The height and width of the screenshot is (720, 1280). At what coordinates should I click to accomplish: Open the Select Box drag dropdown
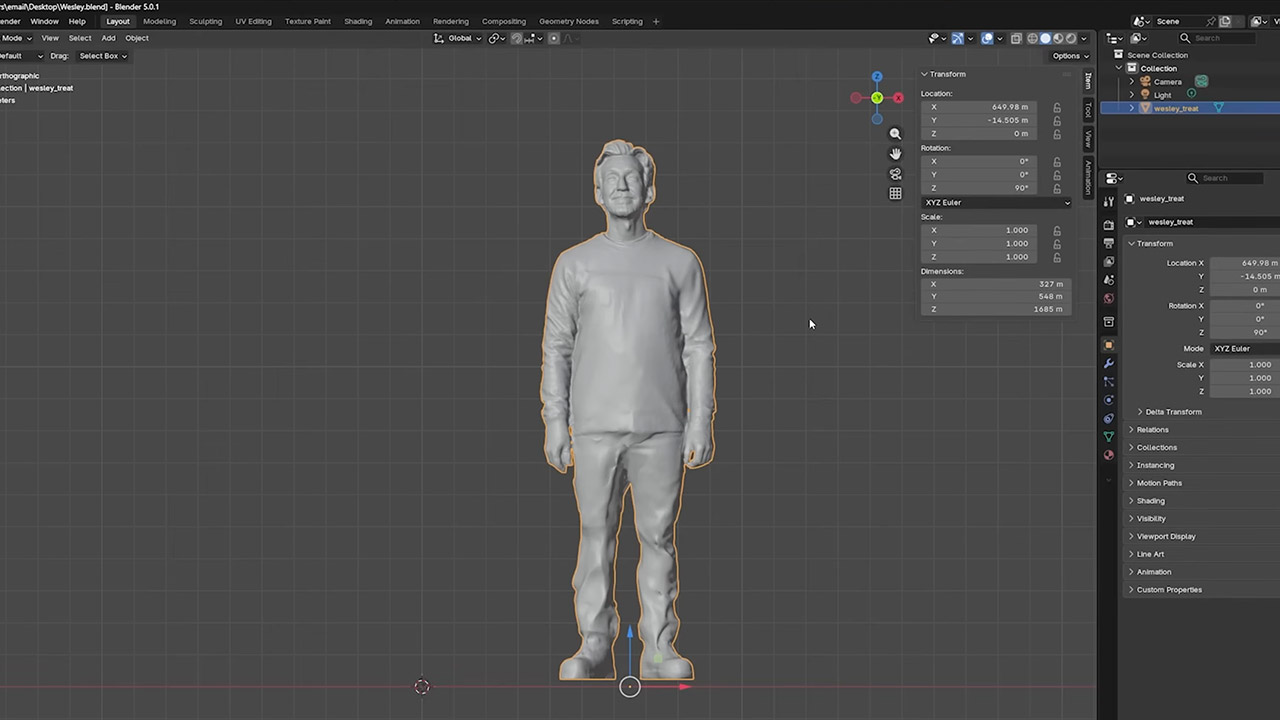pos(102,56)
